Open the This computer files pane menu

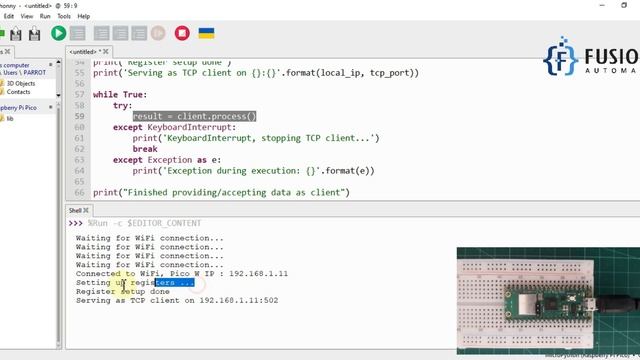coord(51,64)
